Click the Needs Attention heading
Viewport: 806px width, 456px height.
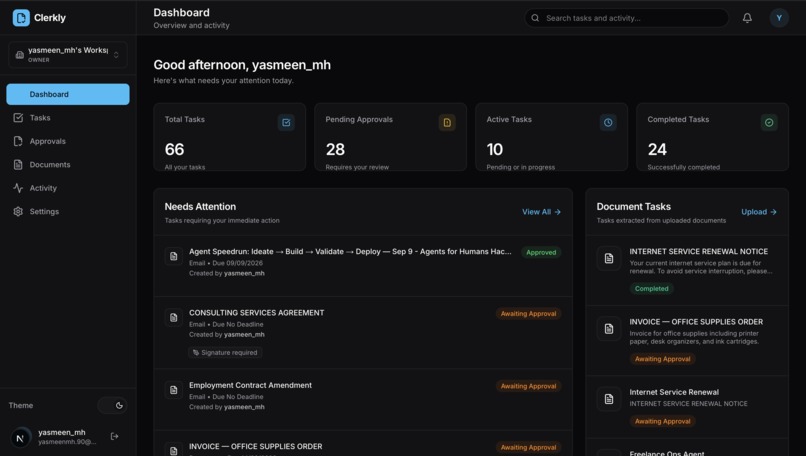(200, 207)
